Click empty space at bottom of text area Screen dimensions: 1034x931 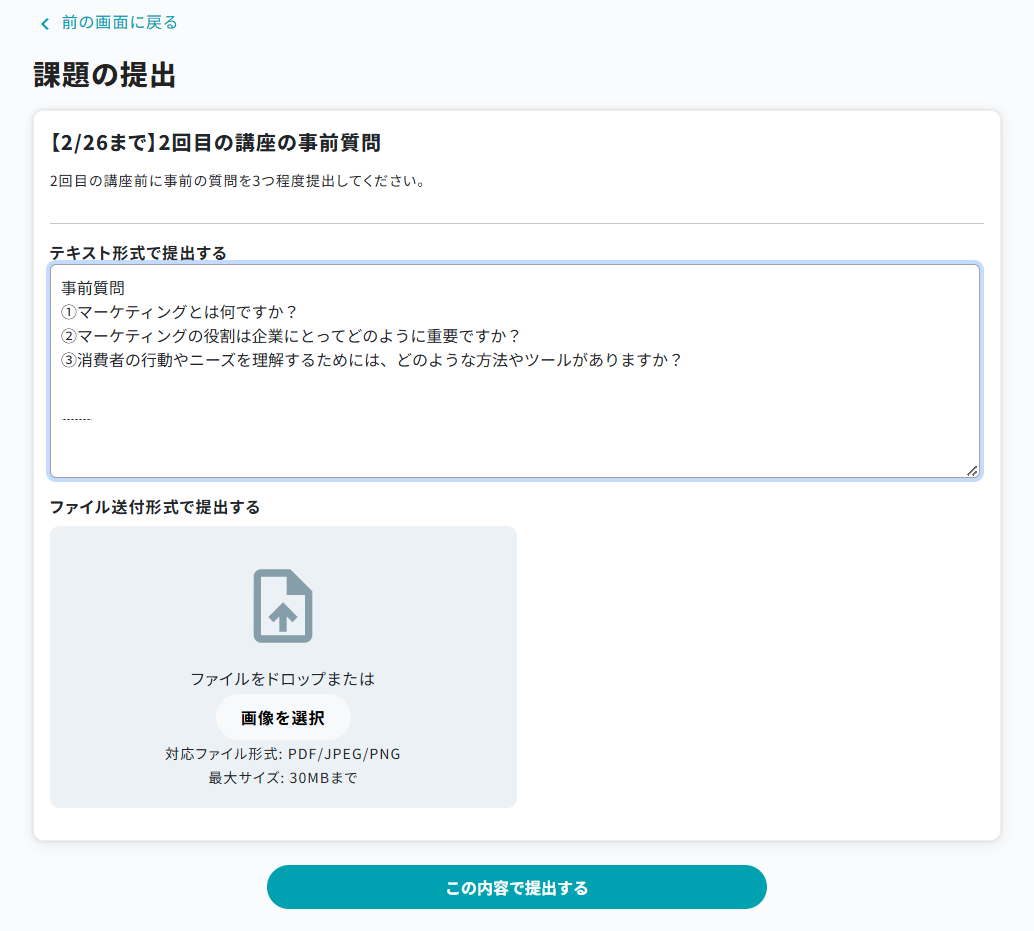[x=500, y=450]
